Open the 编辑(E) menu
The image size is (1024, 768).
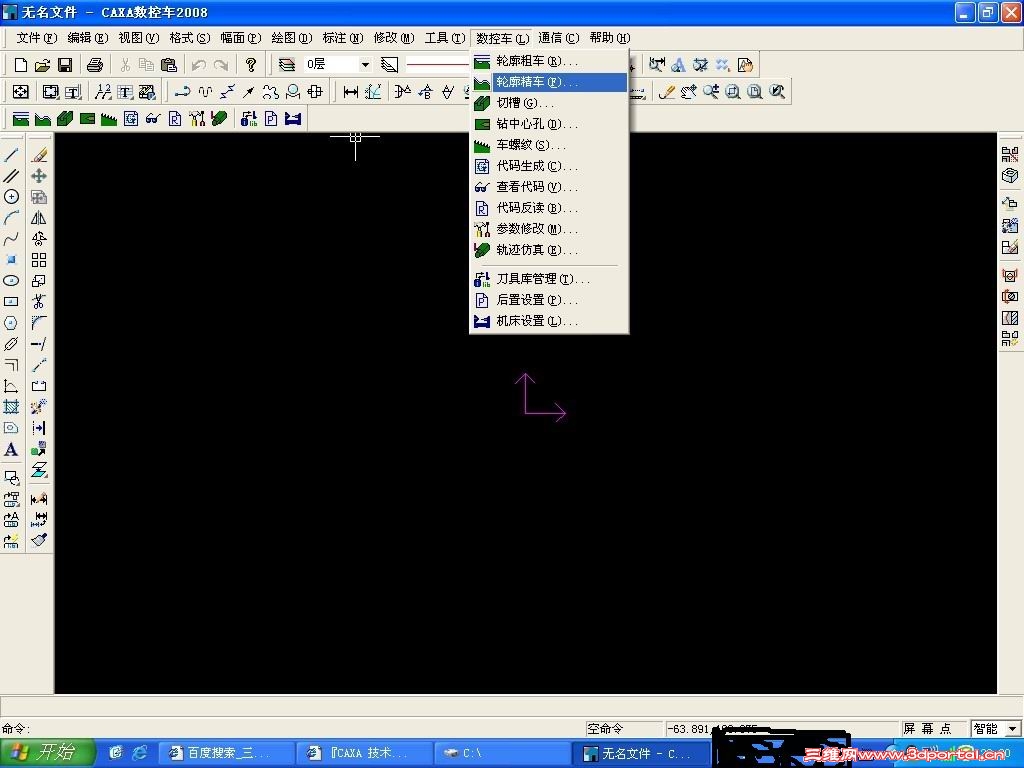pos(88,38)
